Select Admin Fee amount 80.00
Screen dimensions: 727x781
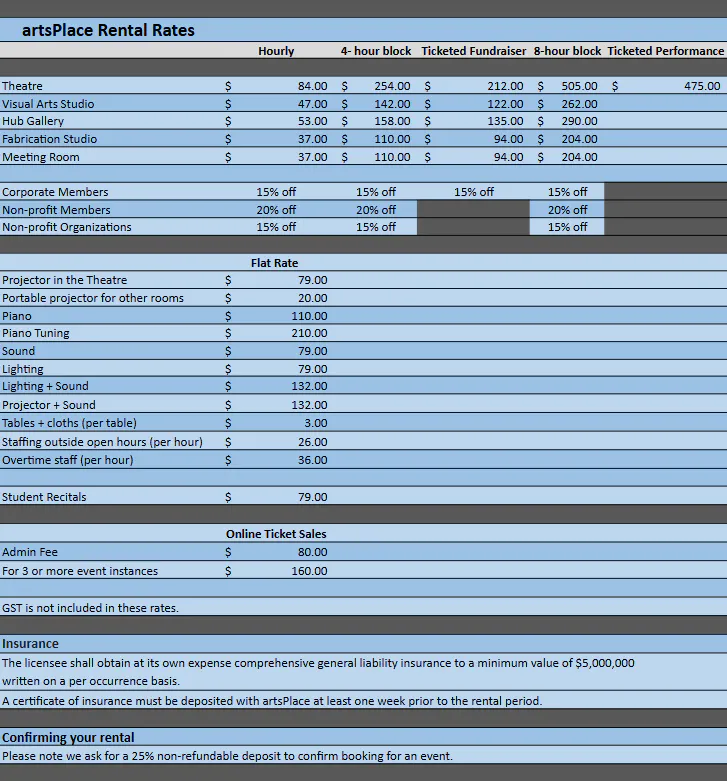click(313, 552)
